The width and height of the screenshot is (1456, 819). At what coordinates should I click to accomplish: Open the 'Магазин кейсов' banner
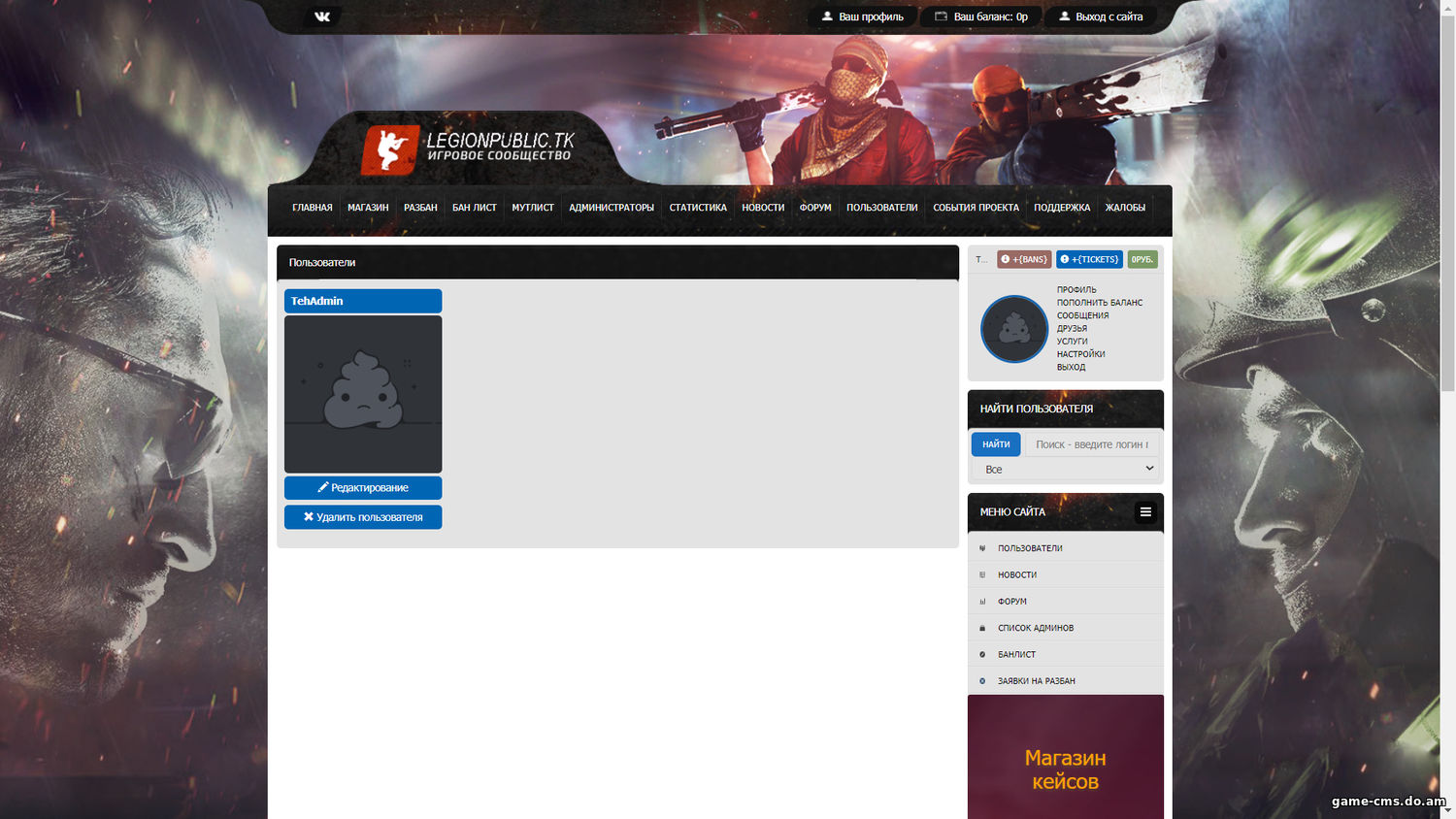1066,757
